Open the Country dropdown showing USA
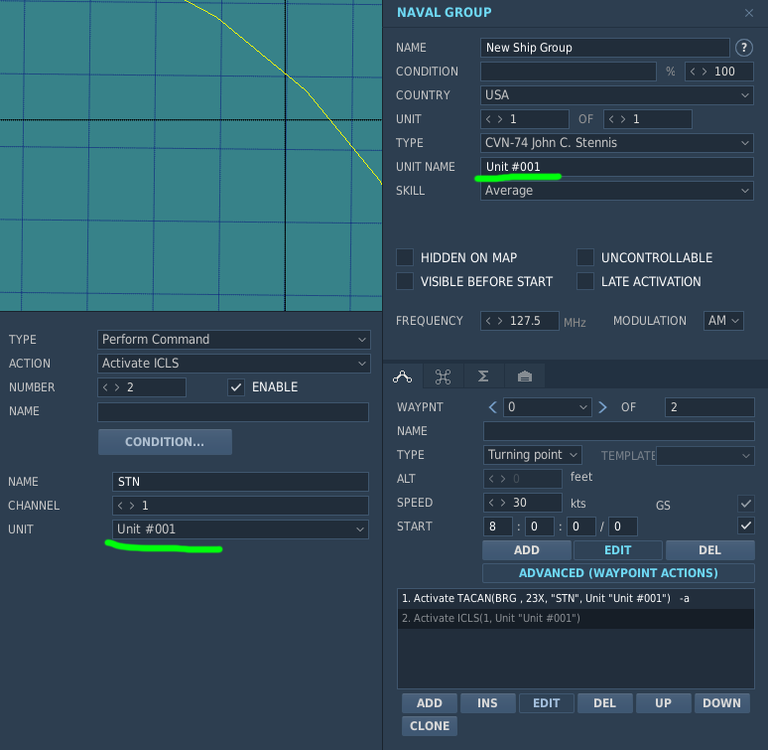The height and width of the screenshot is (750, 768). [x=617, y=95]
